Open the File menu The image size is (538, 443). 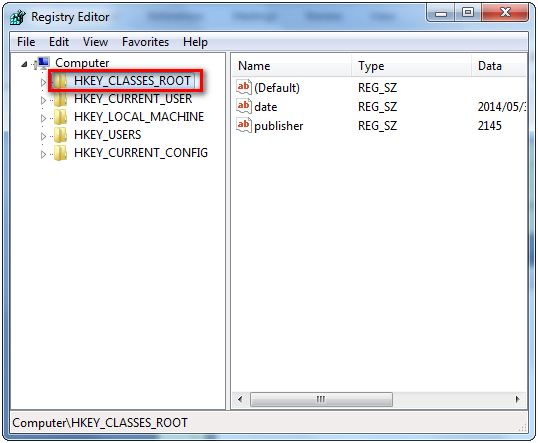[26, 42]
